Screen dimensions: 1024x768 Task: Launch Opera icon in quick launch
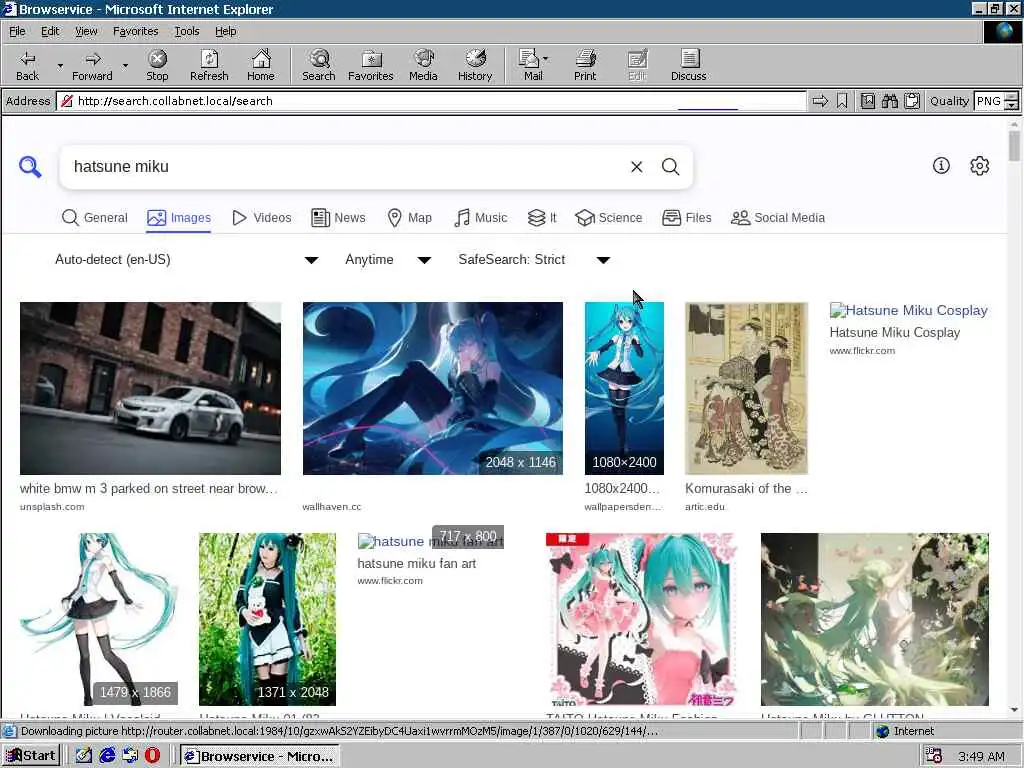[x=152, y=756]
